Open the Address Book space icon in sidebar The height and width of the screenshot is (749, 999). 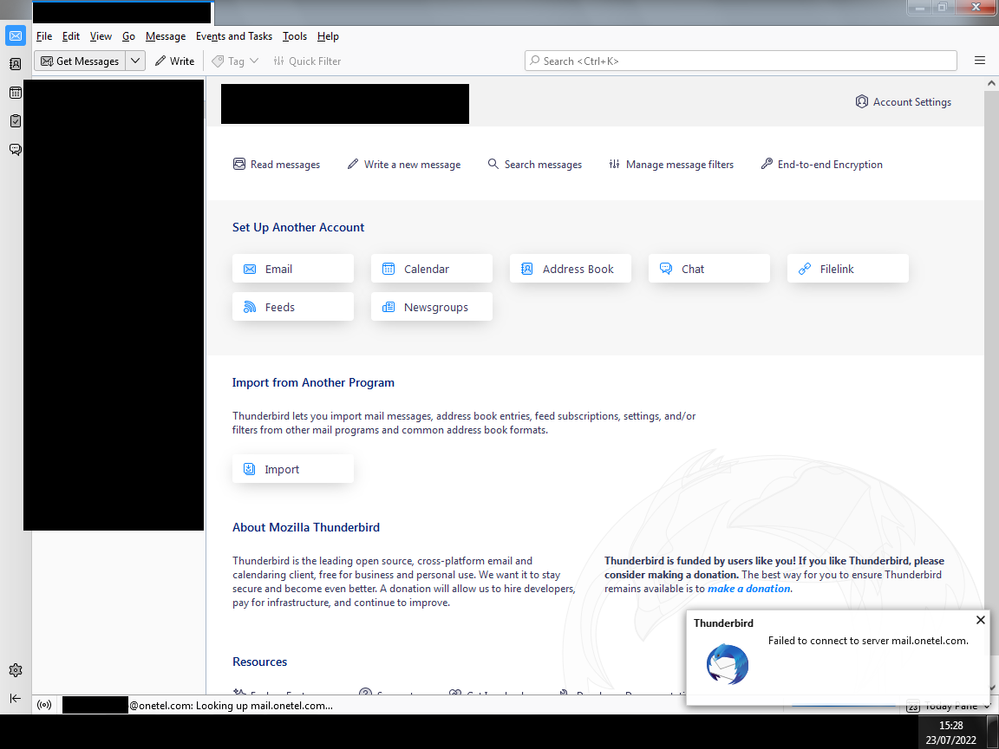pyautogui.click(x=15, y=64)
